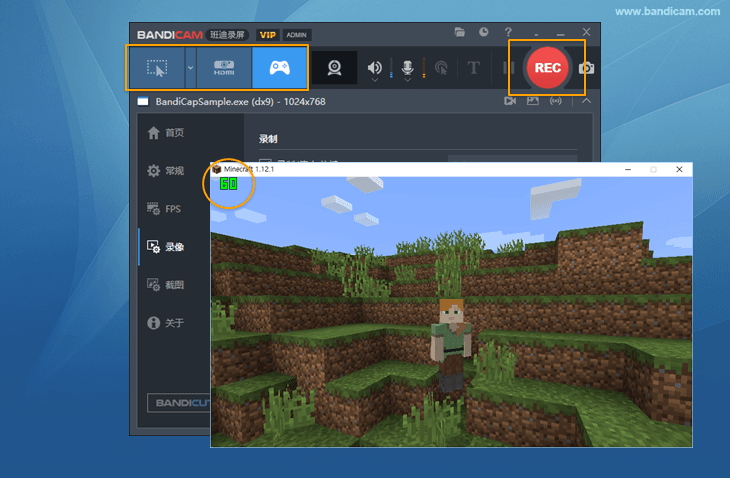Open the 关于 about tab
This screenshot has height=478, width=730.
coord(166,323)
